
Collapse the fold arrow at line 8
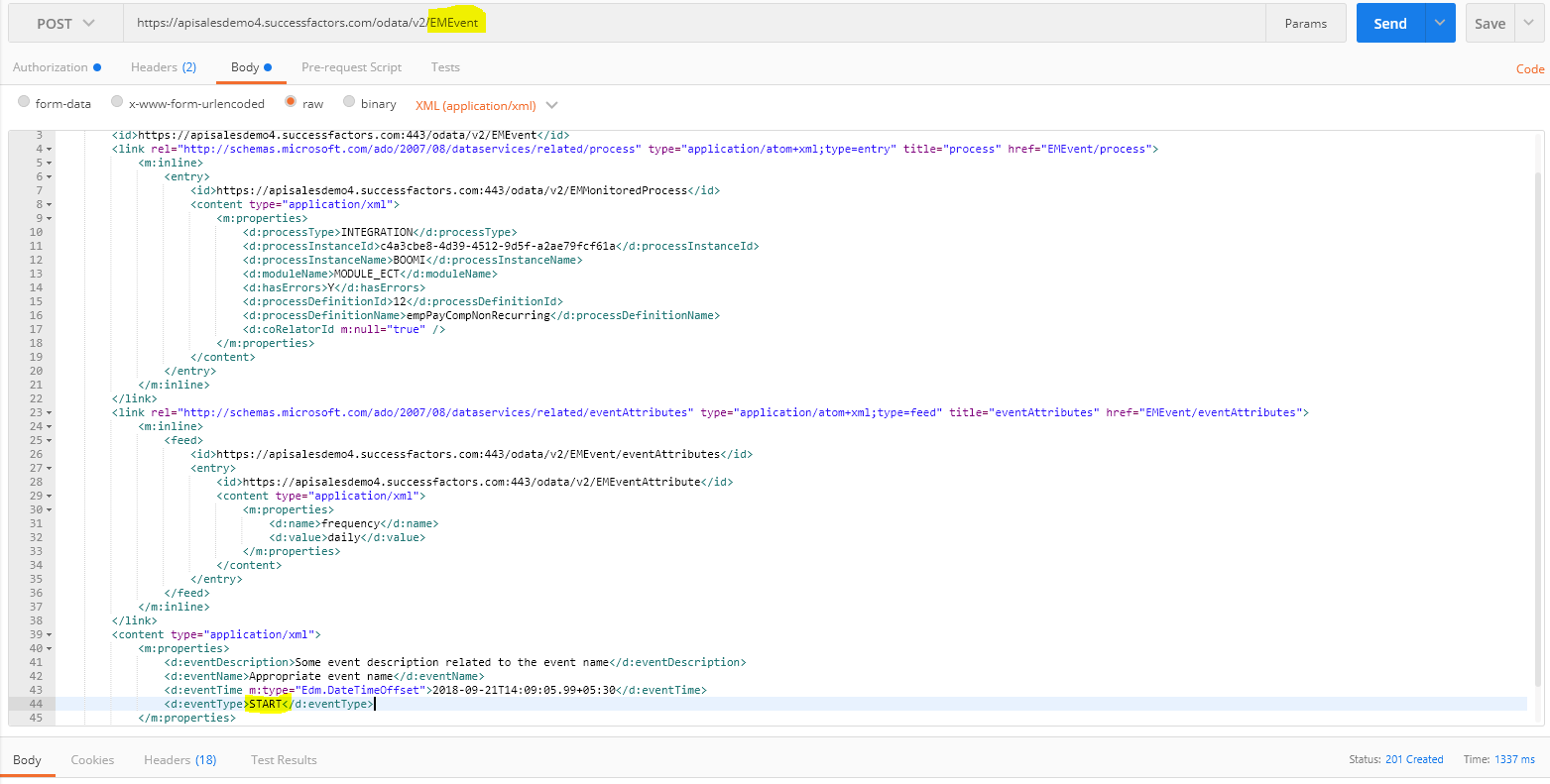50,204
